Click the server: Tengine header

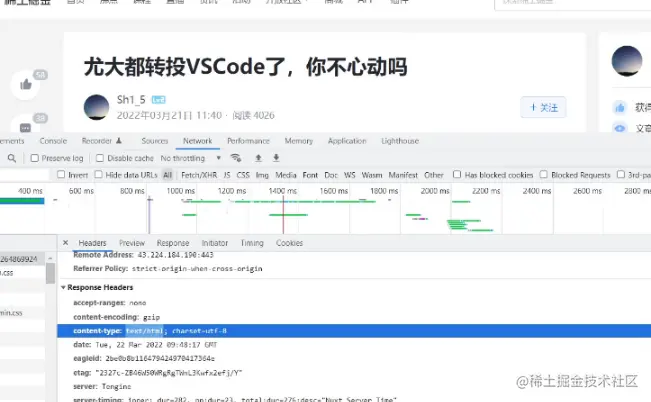click(102, 386)
